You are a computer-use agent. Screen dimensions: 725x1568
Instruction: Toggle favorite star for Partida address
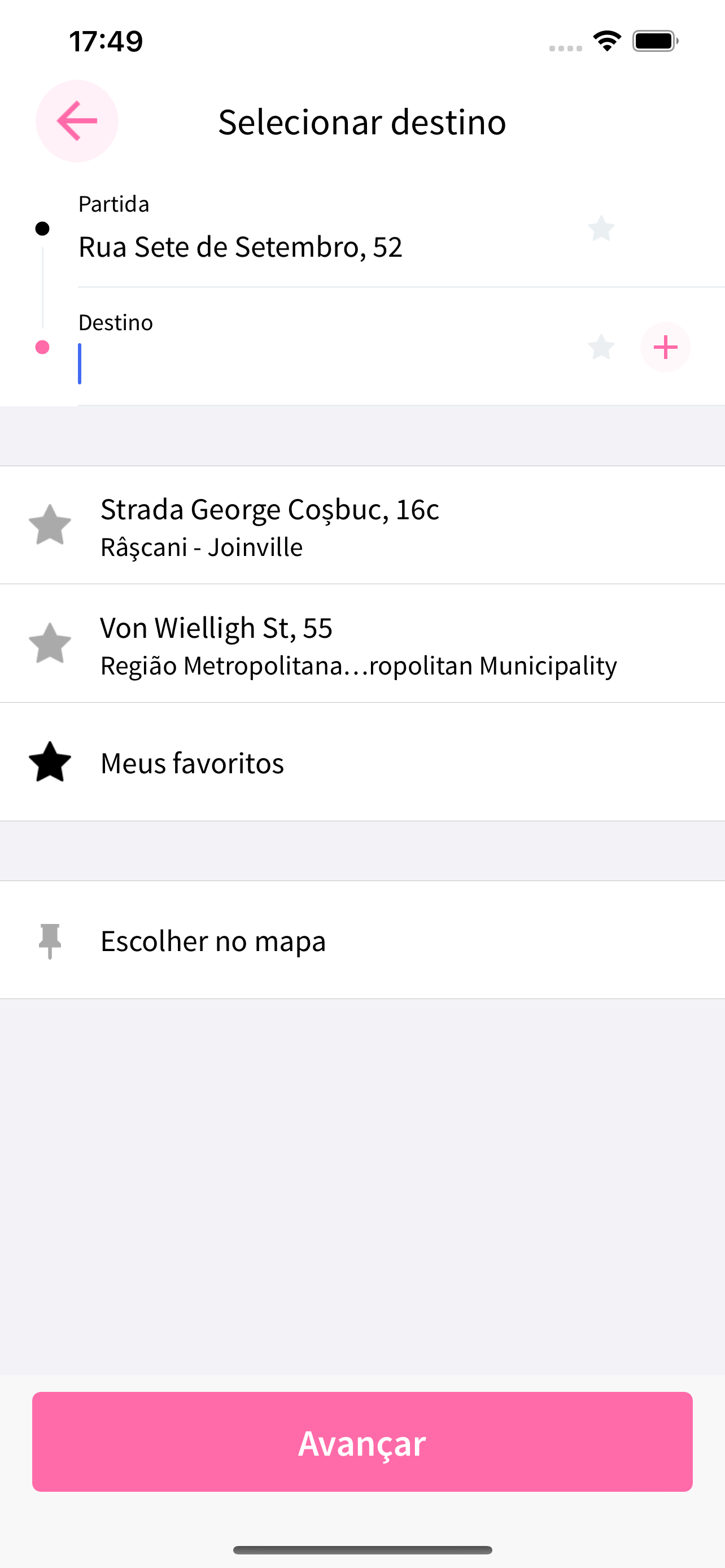(601, 229)
